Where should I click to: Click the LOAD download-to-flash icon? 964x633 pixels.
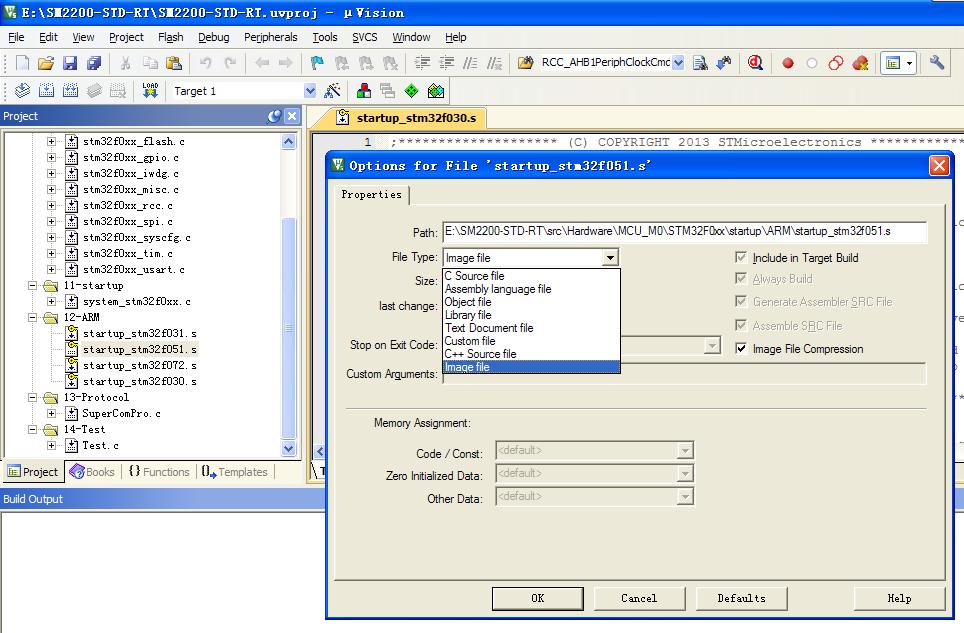click(x=150, y=91)
